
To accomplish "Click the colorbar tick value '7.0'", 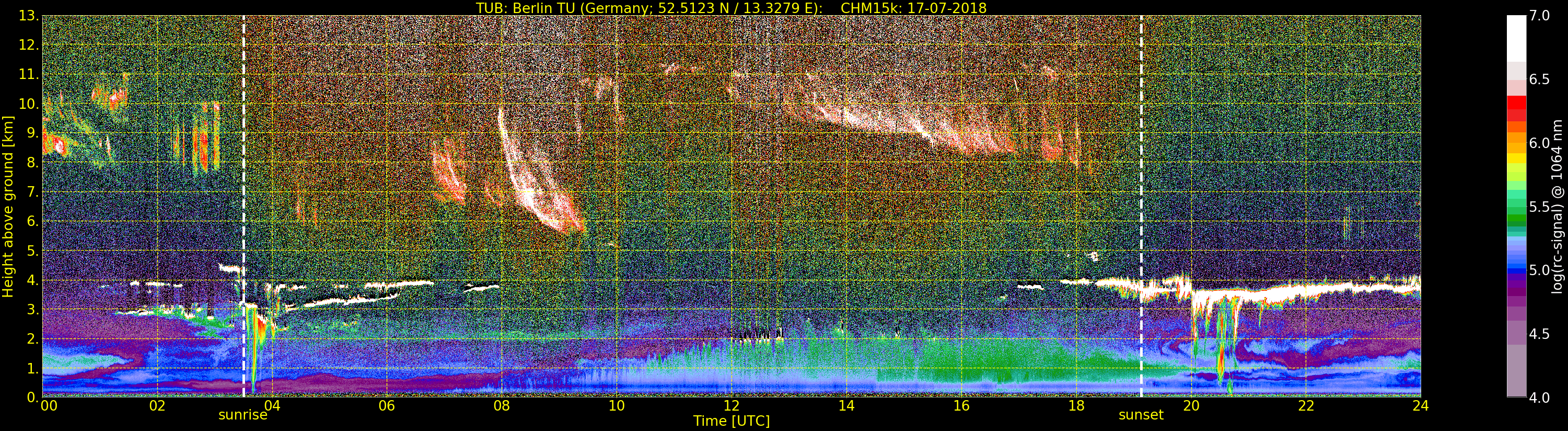I will [1540, 16].
